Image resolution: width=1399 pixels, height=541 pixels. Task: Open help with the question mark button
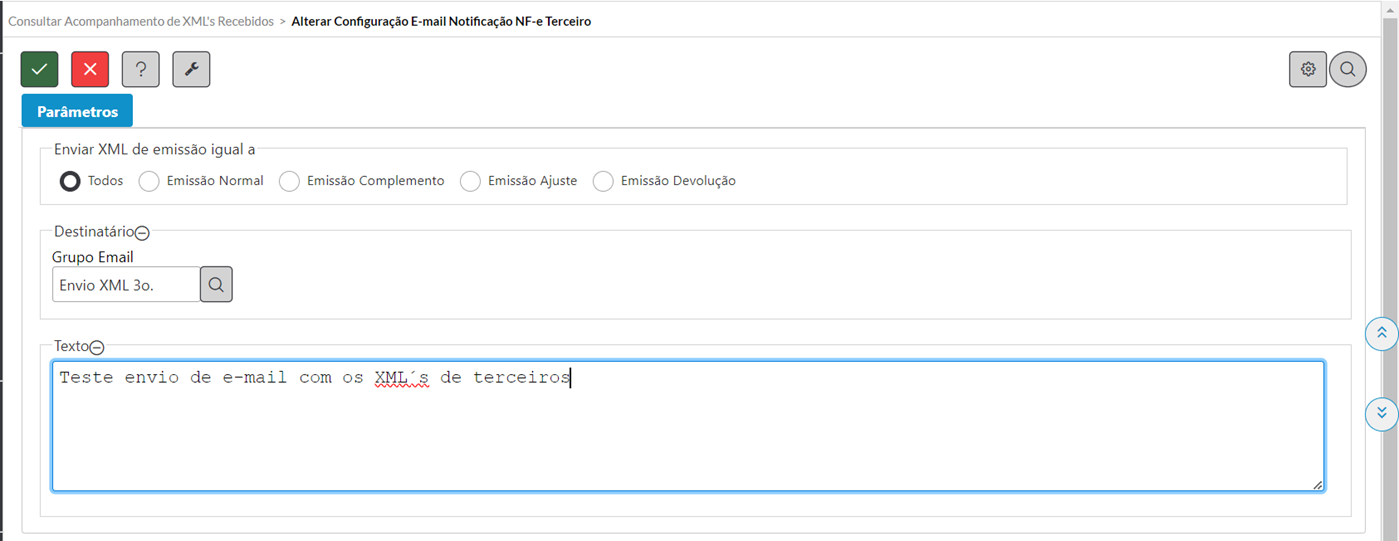pos(141,69)
